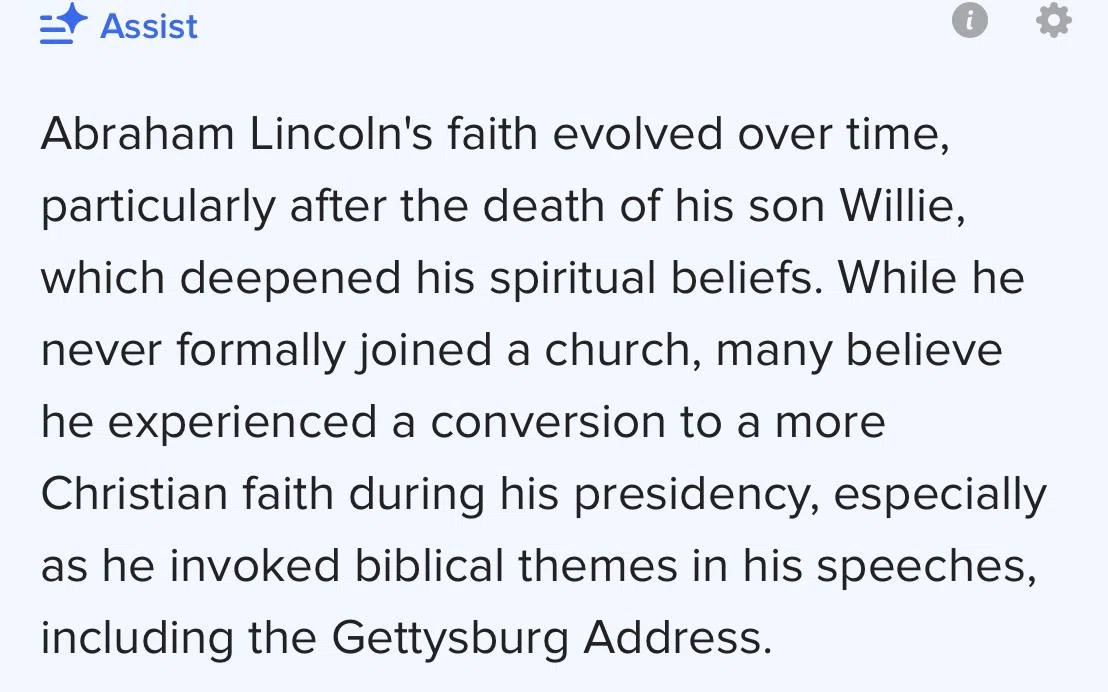Click the word "particularly" in the paragraph
Screen dimensions: 1108x692
(x=158, y=207)
